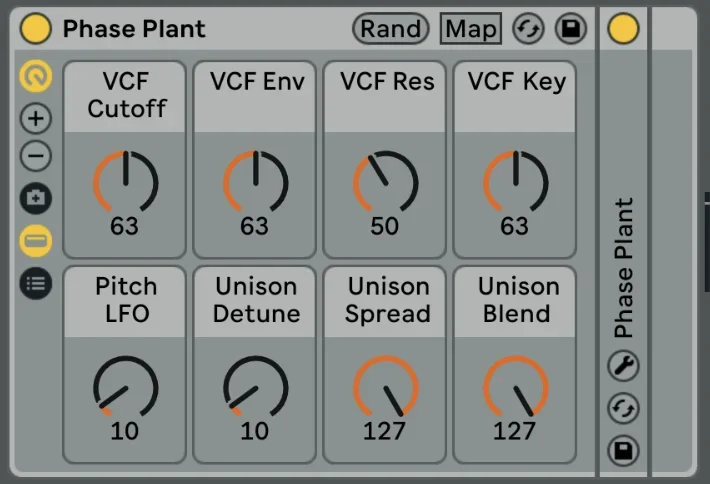Click the Phase Plant rack title
This screenshot has height=484, width=710.
coord(134,29)
